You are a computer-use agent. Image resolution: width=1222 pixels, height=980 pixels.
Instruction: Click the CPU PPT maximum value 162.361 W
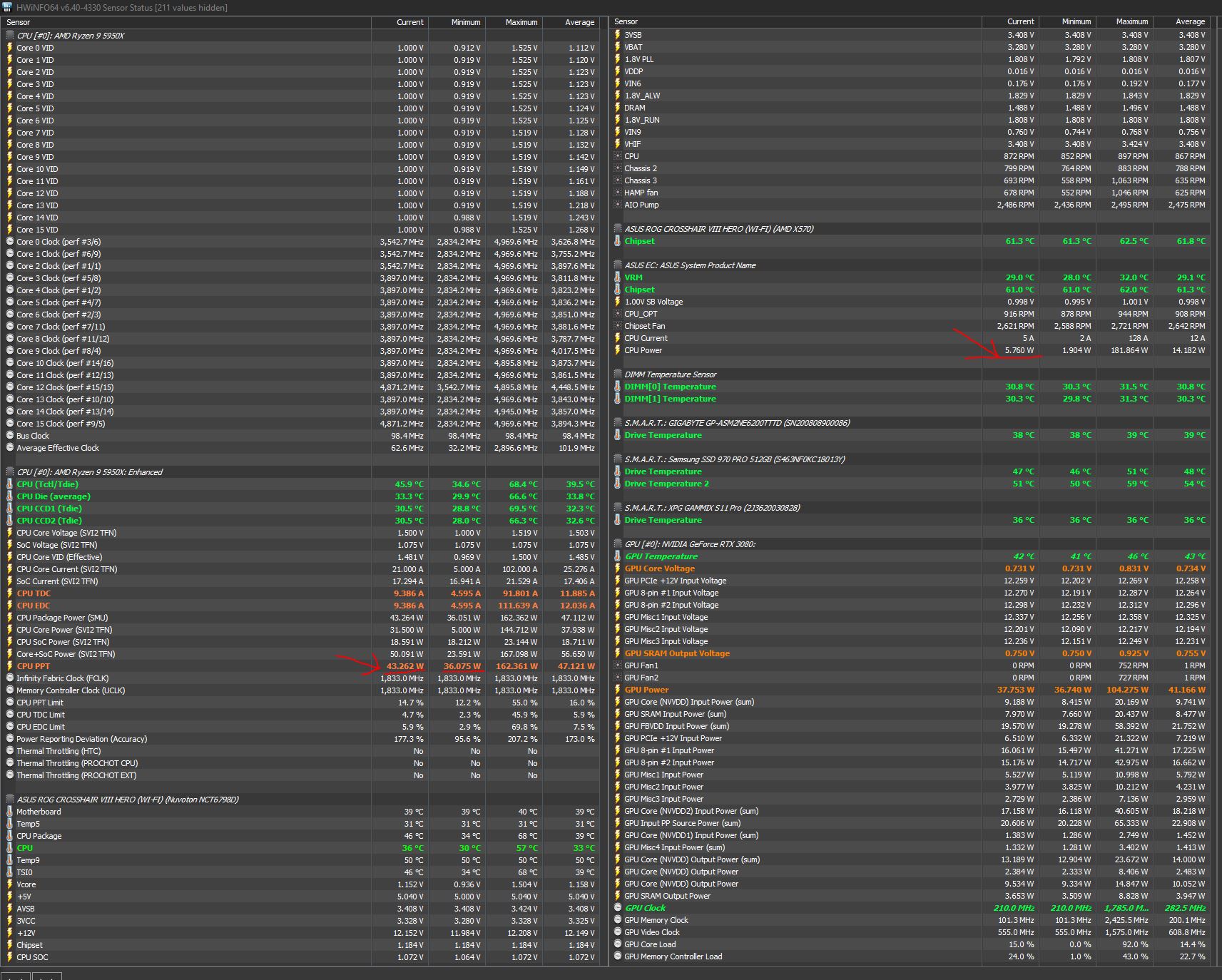coord(516,666)
